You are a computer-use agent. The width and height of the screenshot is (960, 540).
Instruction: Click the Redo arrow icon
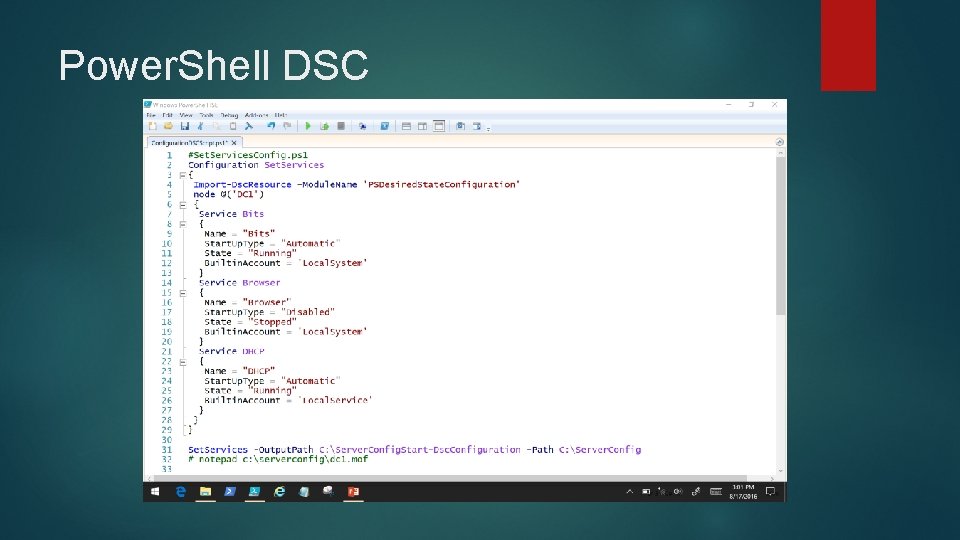coord(287,126)
